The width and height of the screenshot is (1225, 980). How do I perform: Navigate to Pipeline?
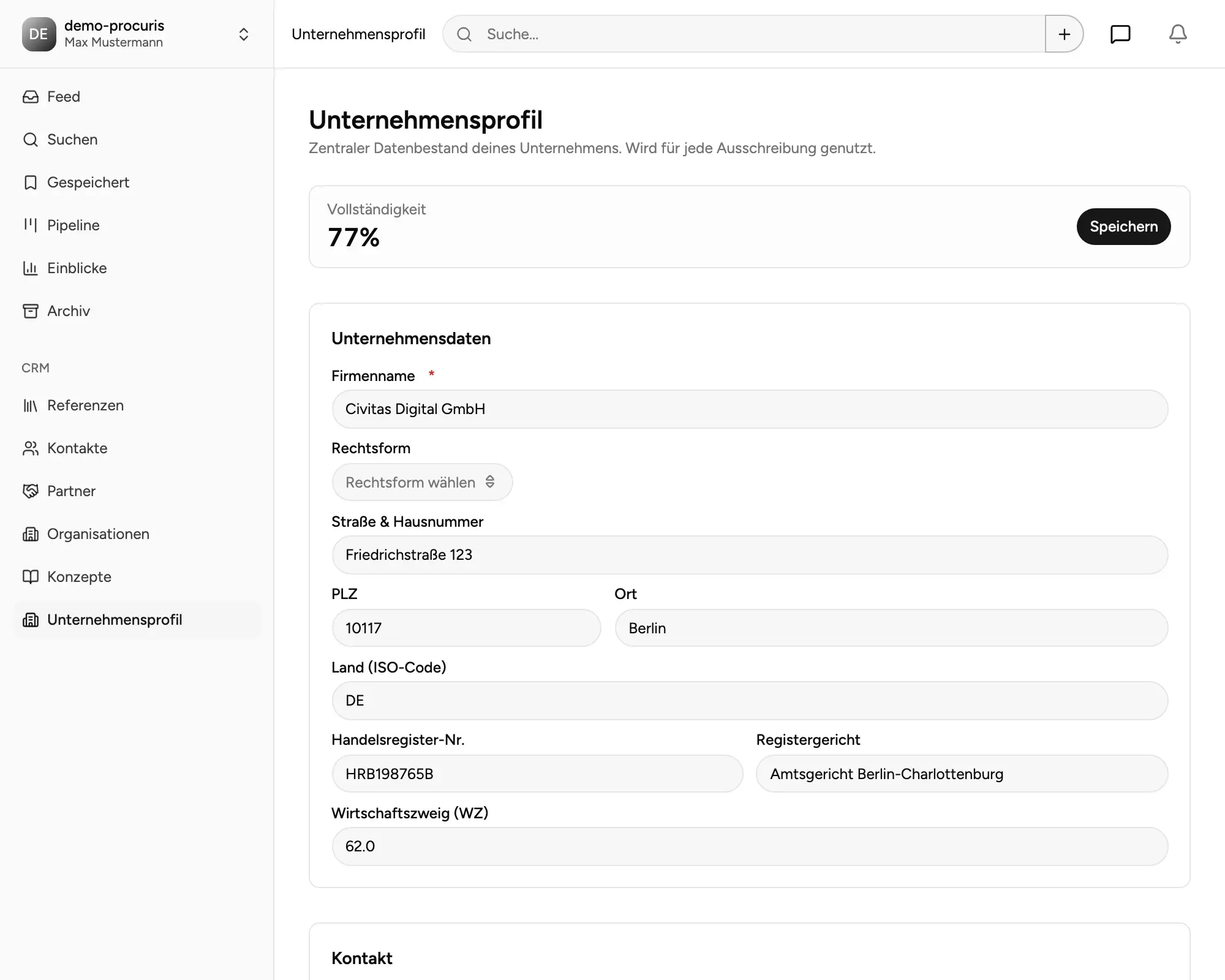tap(137, 225)
